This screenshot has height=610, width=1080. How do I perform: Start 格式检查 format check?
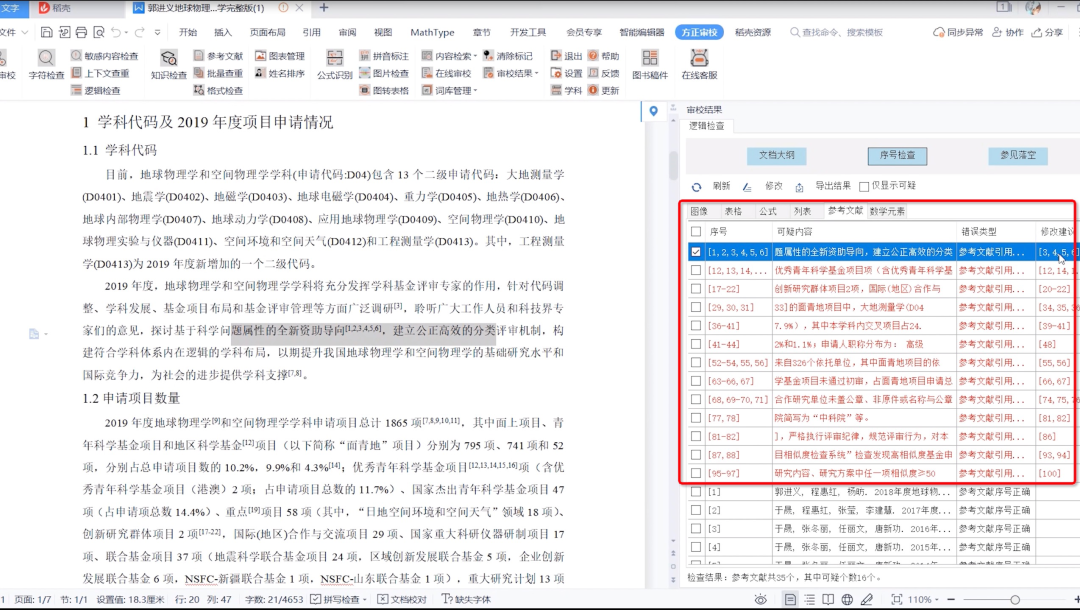point(218,90)
